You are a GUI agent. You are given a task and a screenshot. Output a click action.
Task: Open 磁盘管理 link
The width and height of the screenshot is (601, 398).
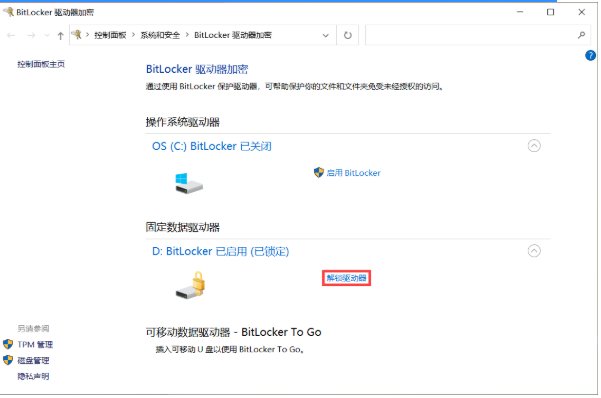click(33, 360)
